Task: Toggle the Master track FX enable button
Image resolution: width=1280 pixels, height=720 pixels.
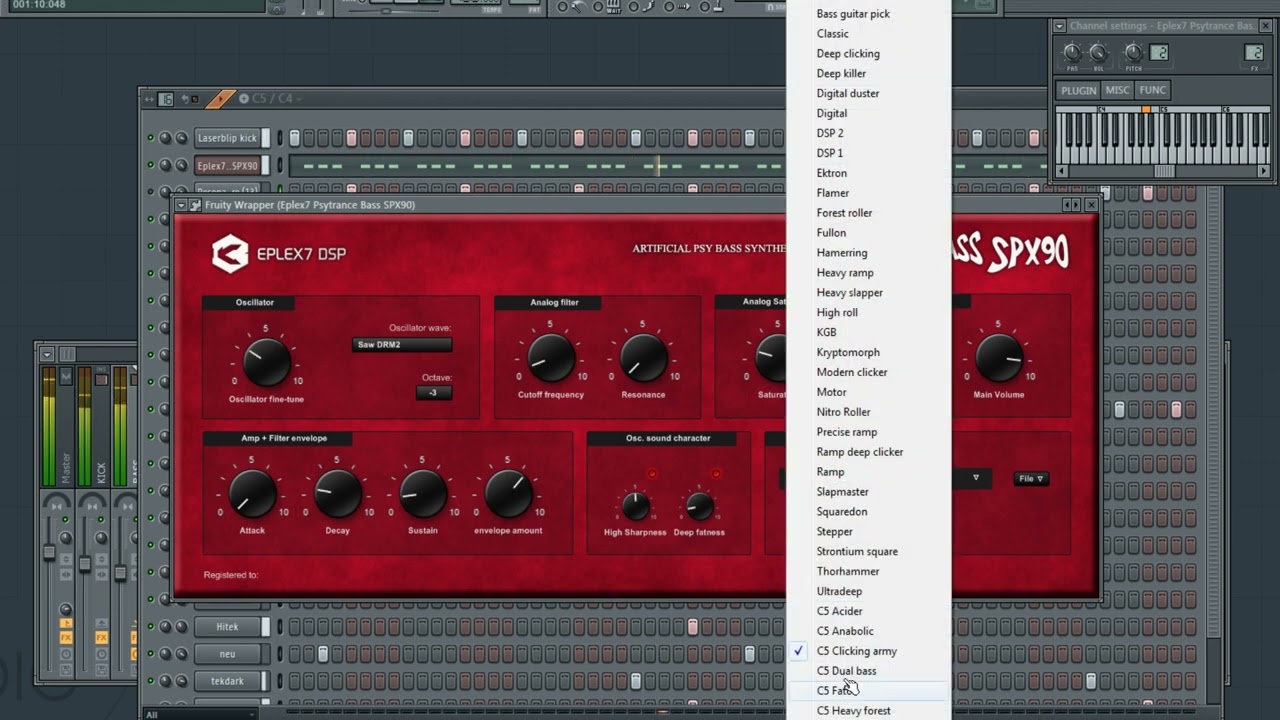Action: [x=66, y=637]
